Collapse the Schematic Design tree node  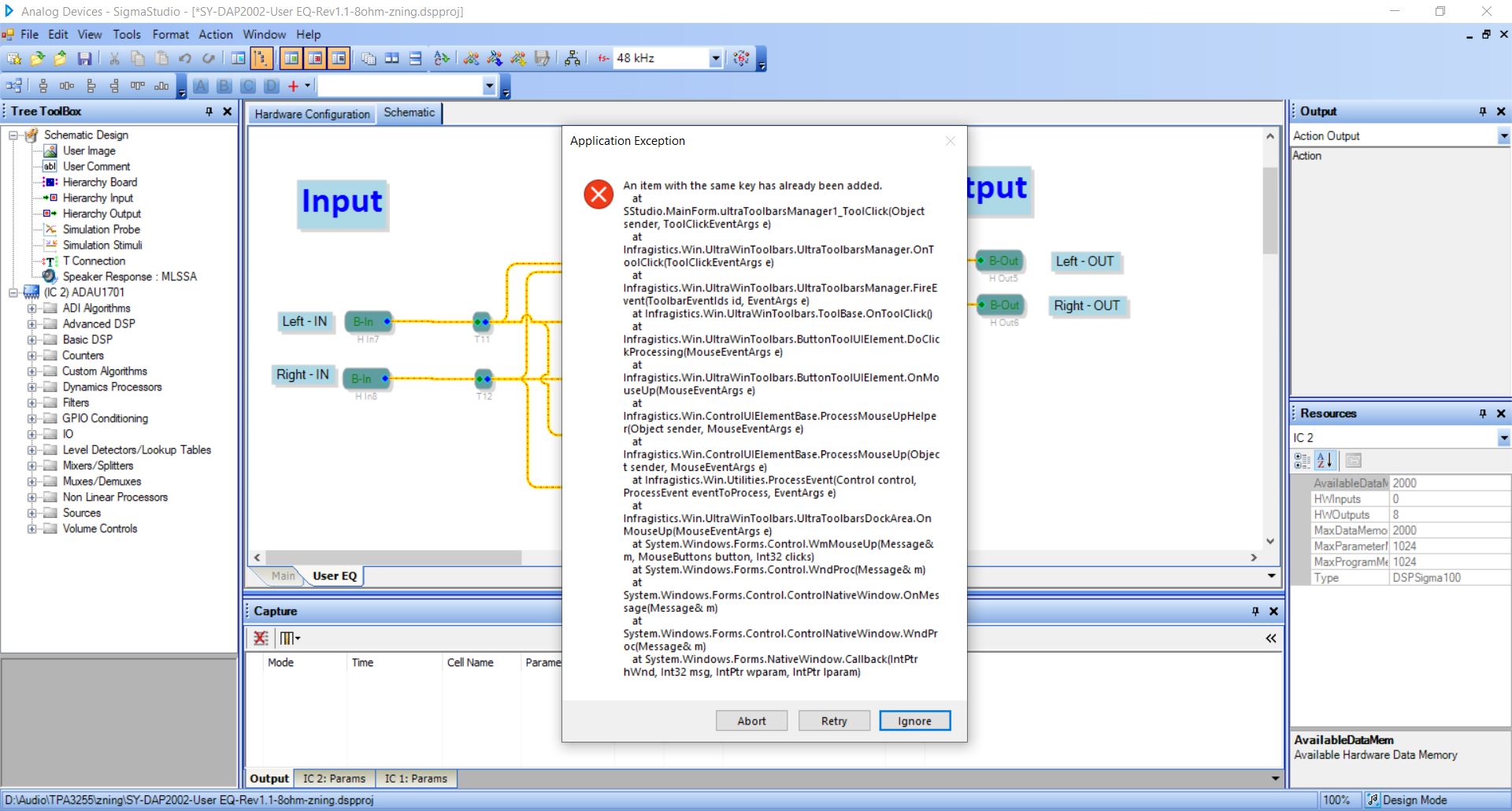coord(13,135)
